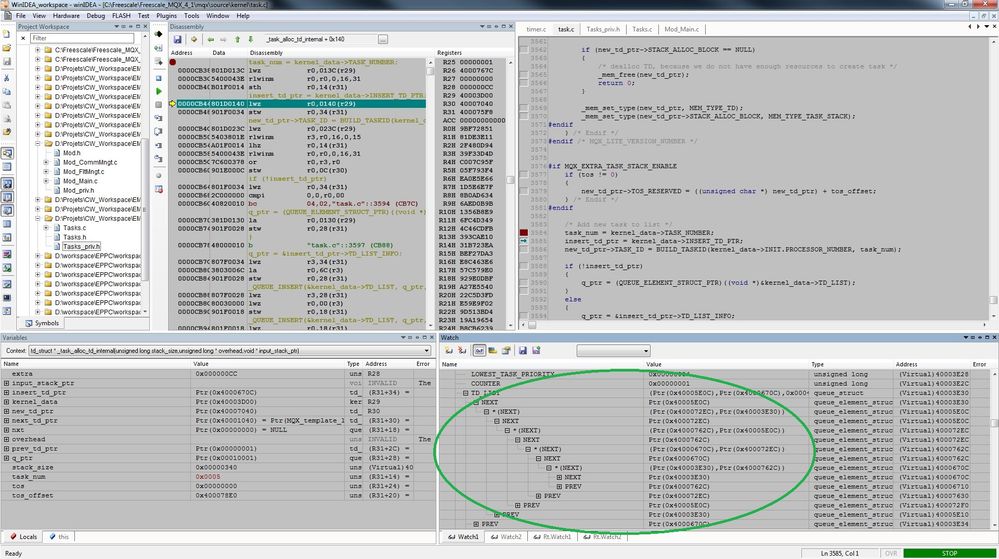Open the Context dropdown in Variables
This screenshot has height=559, width=999.
coord(426,351)
